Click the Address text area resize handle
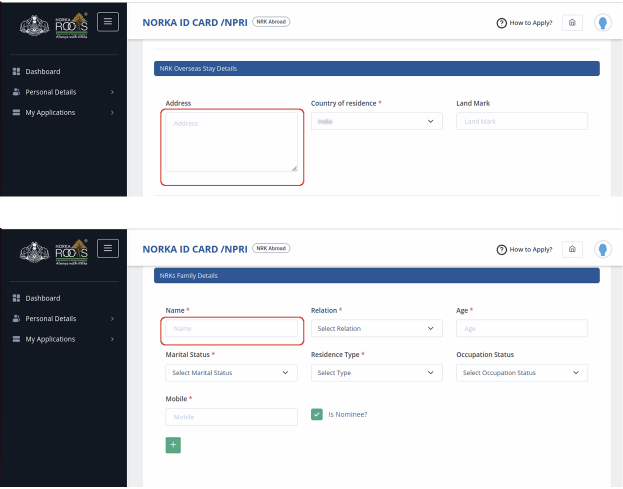Image resolution: width=623 pixels, height=489 pixels. pyautogui.click(x=294, y=168)
